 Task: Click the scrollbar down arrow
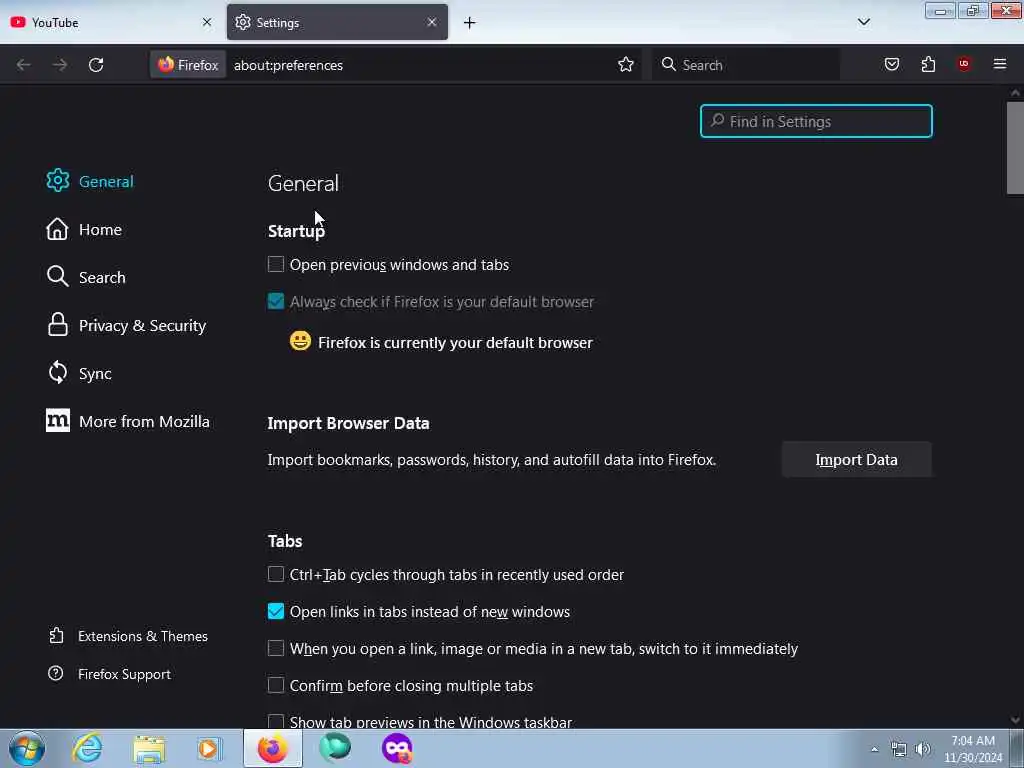(x=1015, y=720)
